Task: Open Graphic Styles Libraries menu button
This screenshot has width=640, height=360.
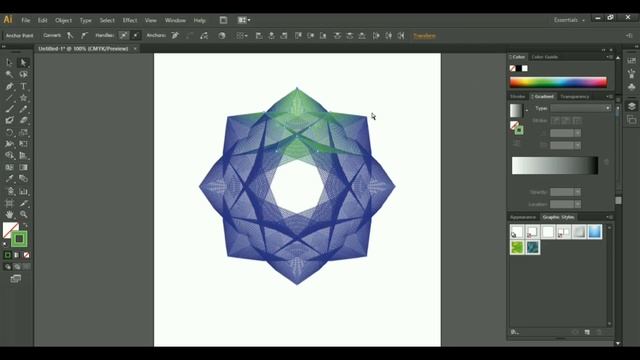Action: tap(515, 332)
